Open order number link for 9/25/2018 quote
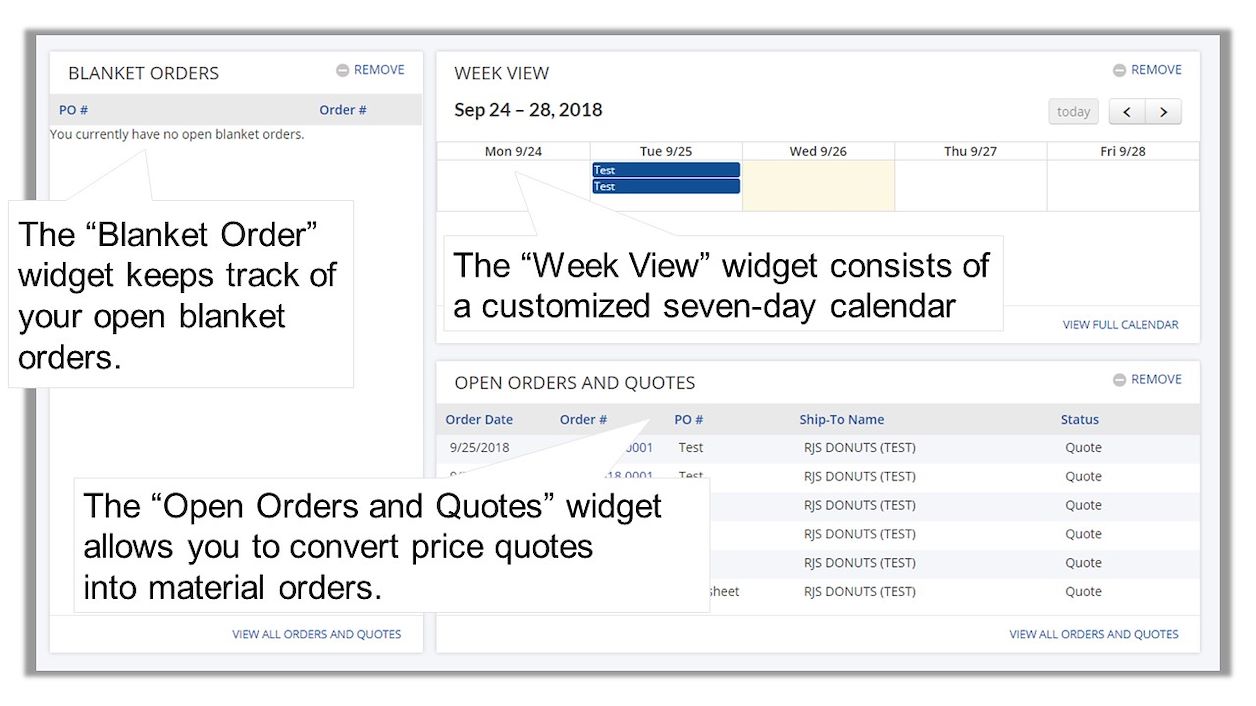Viewport: 1256px width, 706px height. 636,448
